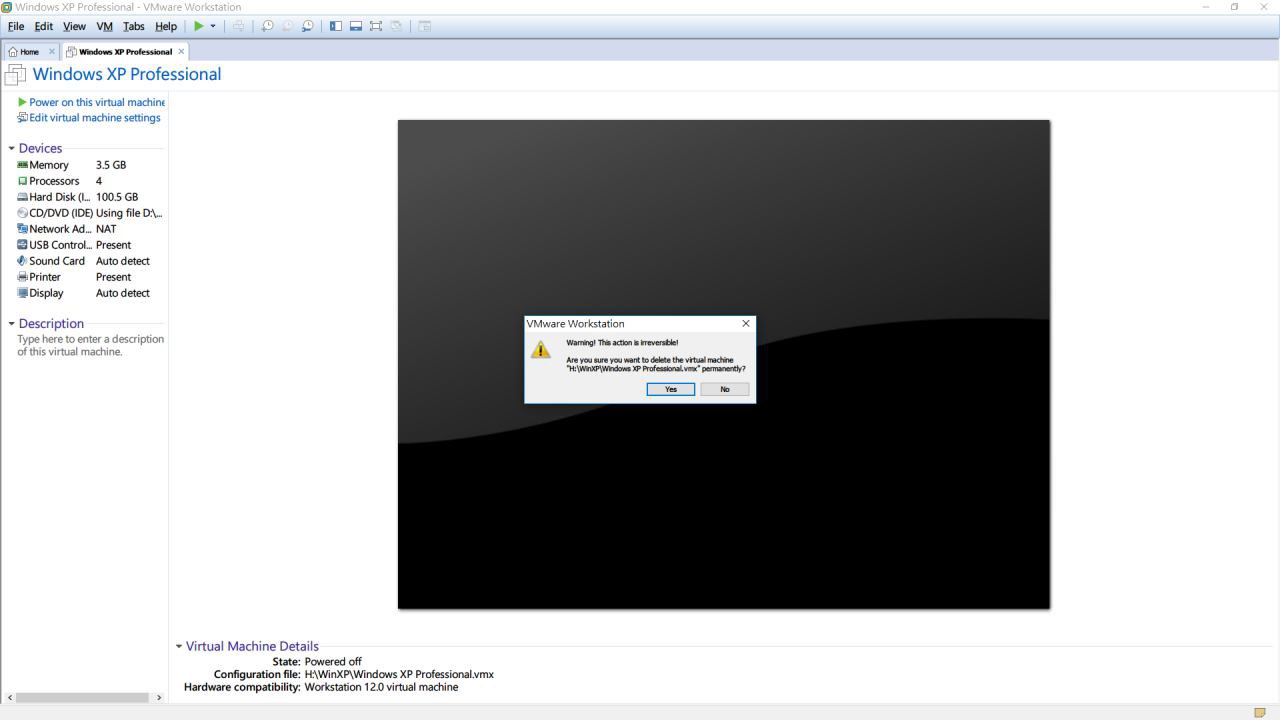1280x720 pixels.
Task: Open the power options dropdown arrow in toolbar
Action: pyautogui.click(x=213, y=26)
